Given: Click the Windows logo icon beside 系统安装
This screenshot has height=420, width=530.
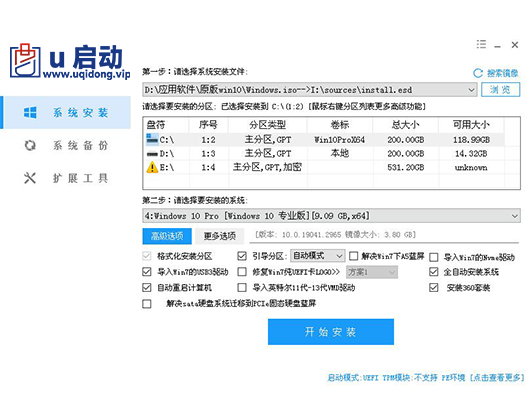Looking at the screenshot, I should (30, 113).
